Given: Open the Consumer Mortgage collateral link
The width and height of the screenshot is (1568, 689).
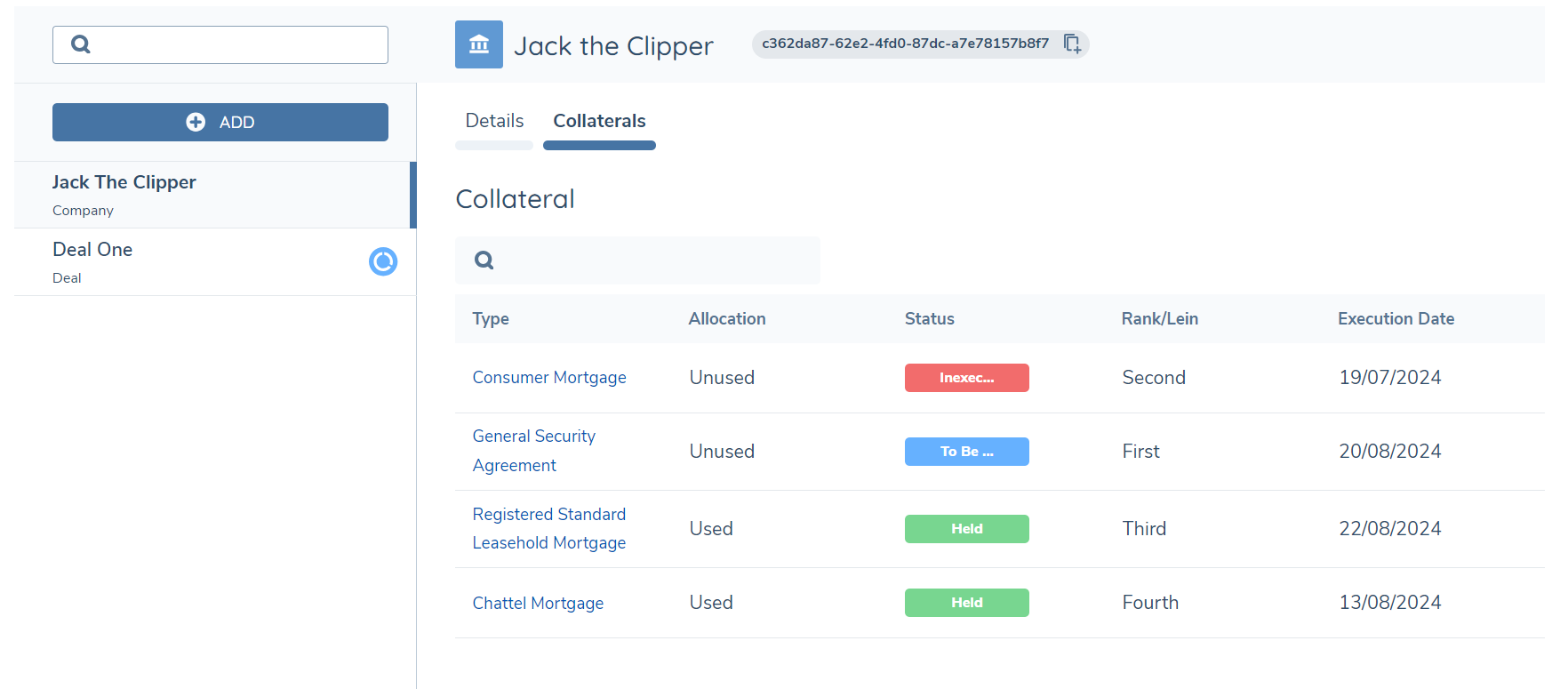Looking at the screenshot, I should pyautogui.click(x=548, y=378).
